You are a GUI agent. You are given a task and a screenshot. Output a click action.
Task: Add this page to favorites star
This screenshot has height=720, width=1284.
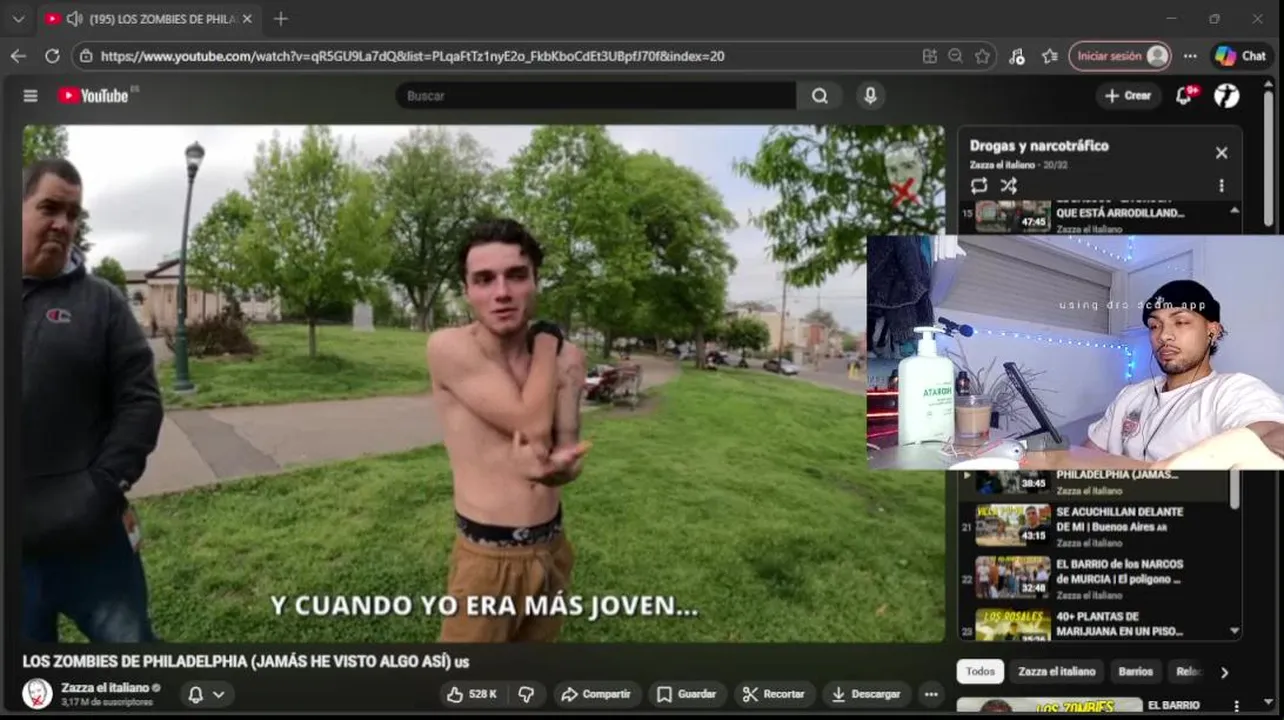982,56
